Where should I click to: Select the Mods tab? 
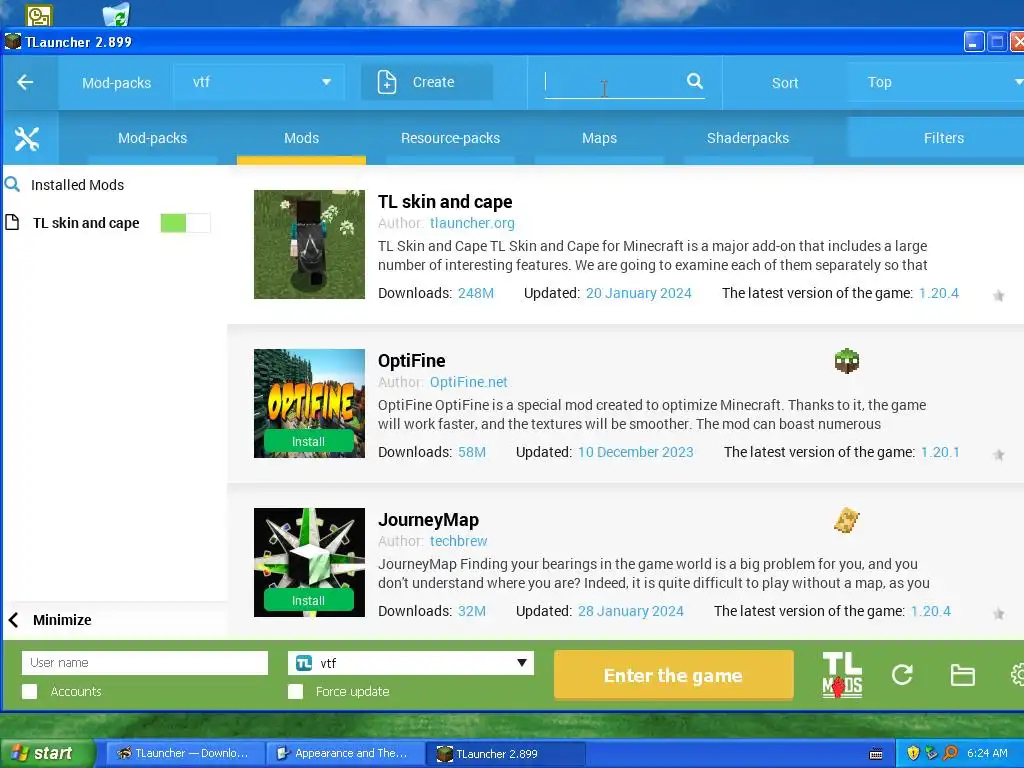[x=301, y=138]
